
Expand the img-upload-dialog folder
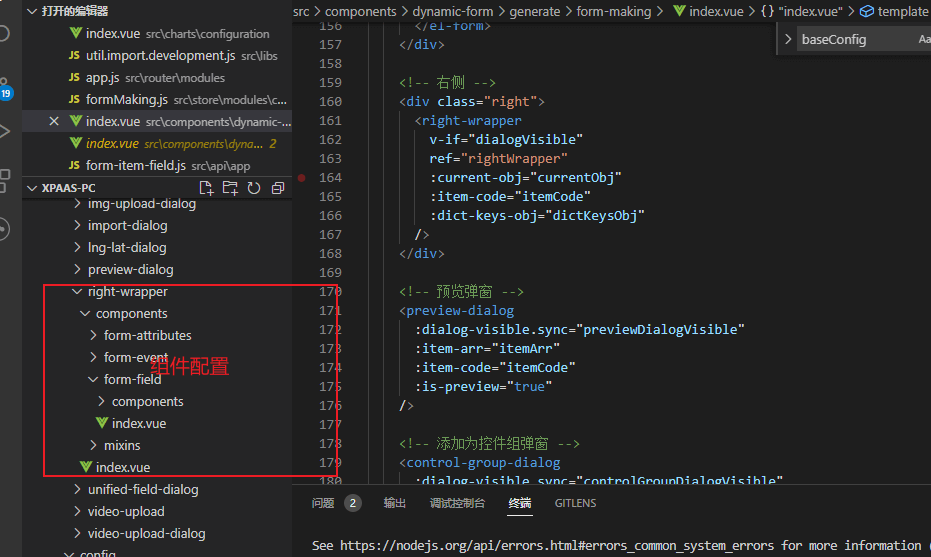(77, 204)
